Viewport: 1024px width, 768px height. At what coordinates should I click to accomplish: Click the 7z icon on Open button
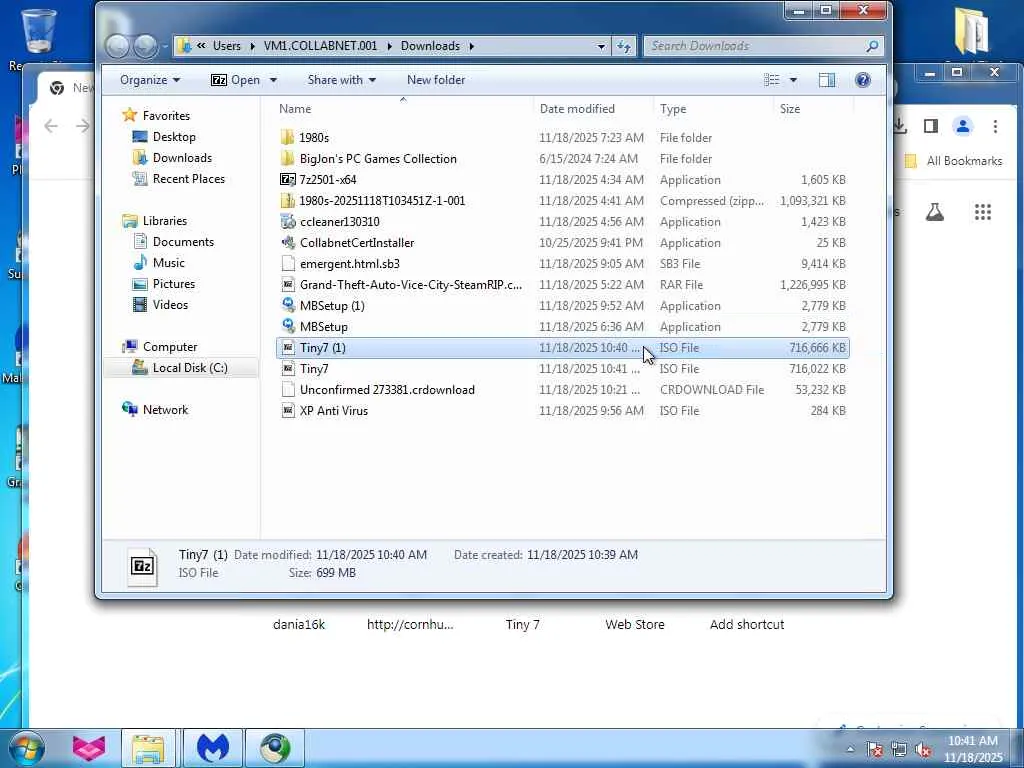point(219,80)
